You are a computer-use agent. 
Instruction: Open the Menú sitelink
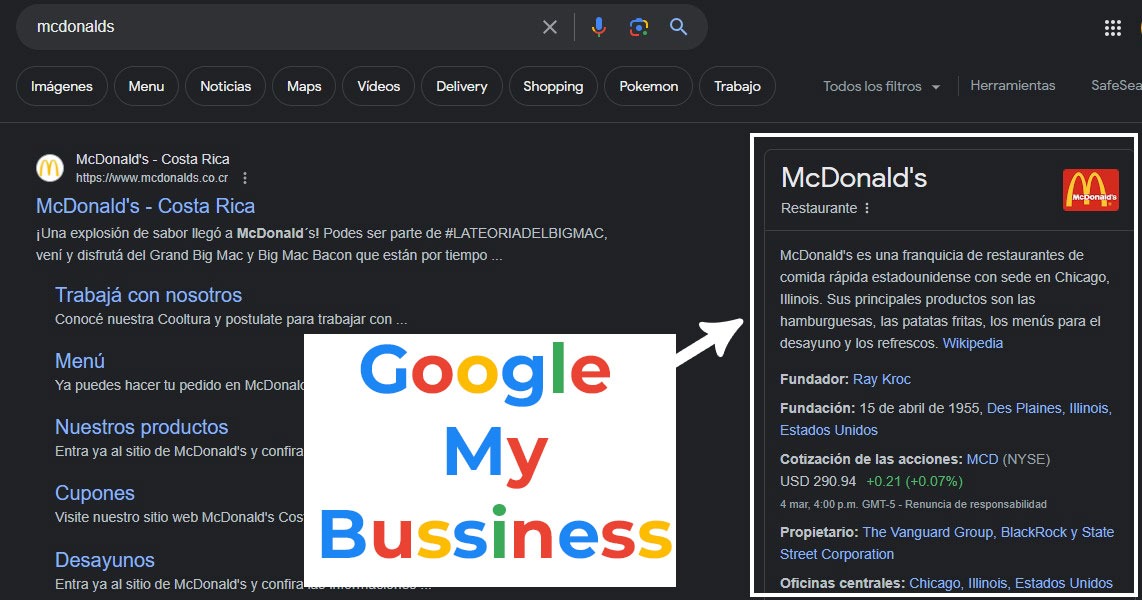[x=80, y=361]
